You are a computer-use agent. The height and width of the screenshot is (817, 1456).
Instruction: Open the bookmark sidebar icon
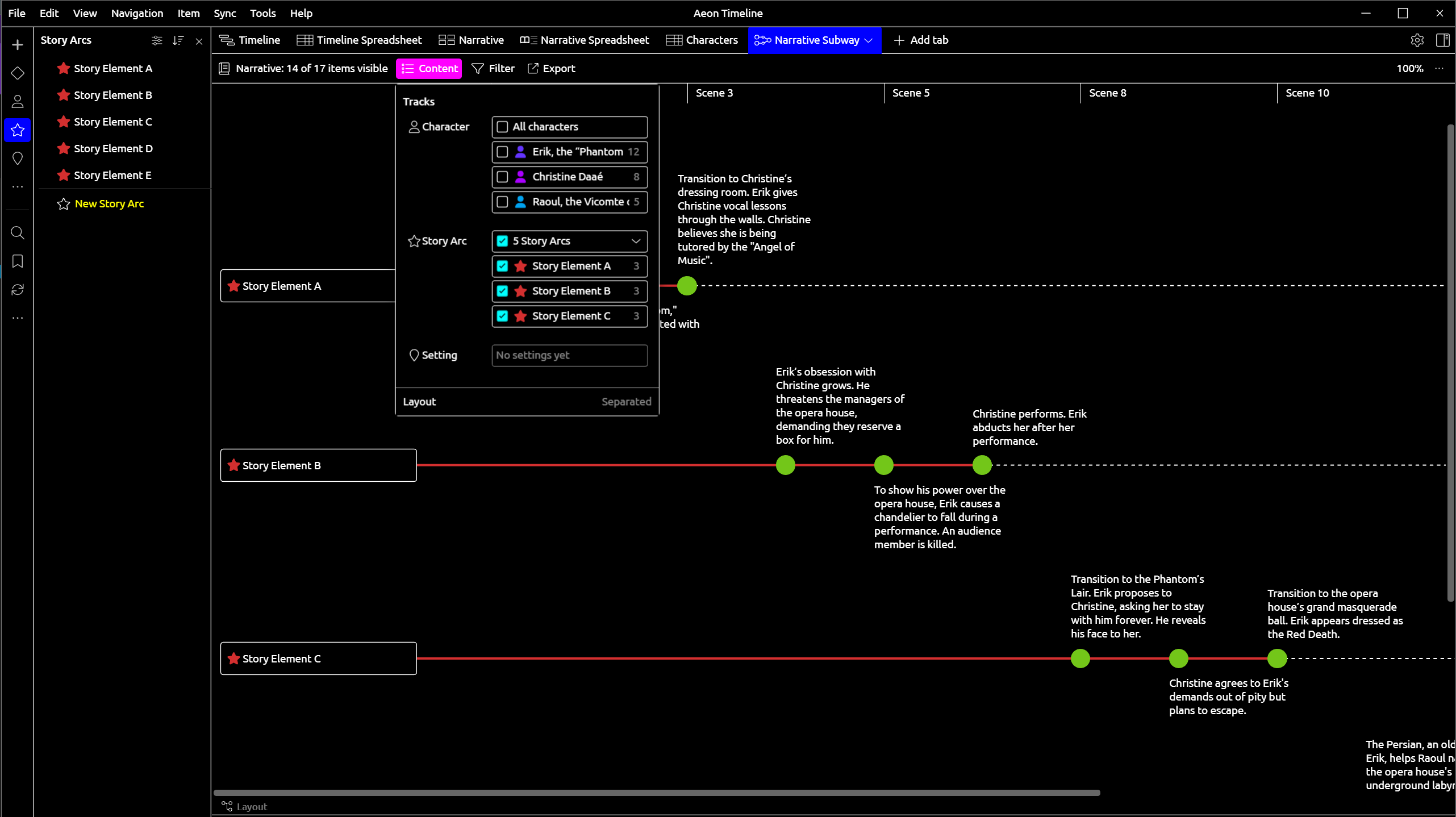coord(18,261)
